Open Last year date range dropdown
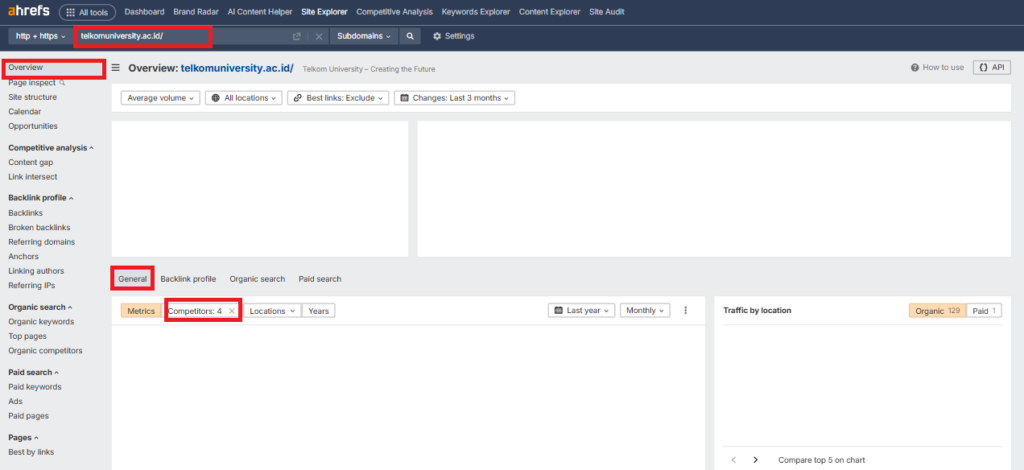Screen dimensions: 1024x470 tap(581, 311)
